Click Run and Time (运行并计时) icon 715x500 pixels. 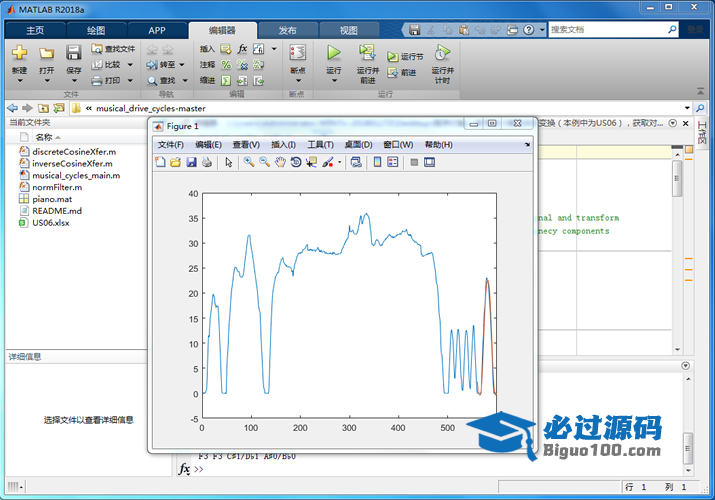(x=442, y=52)
